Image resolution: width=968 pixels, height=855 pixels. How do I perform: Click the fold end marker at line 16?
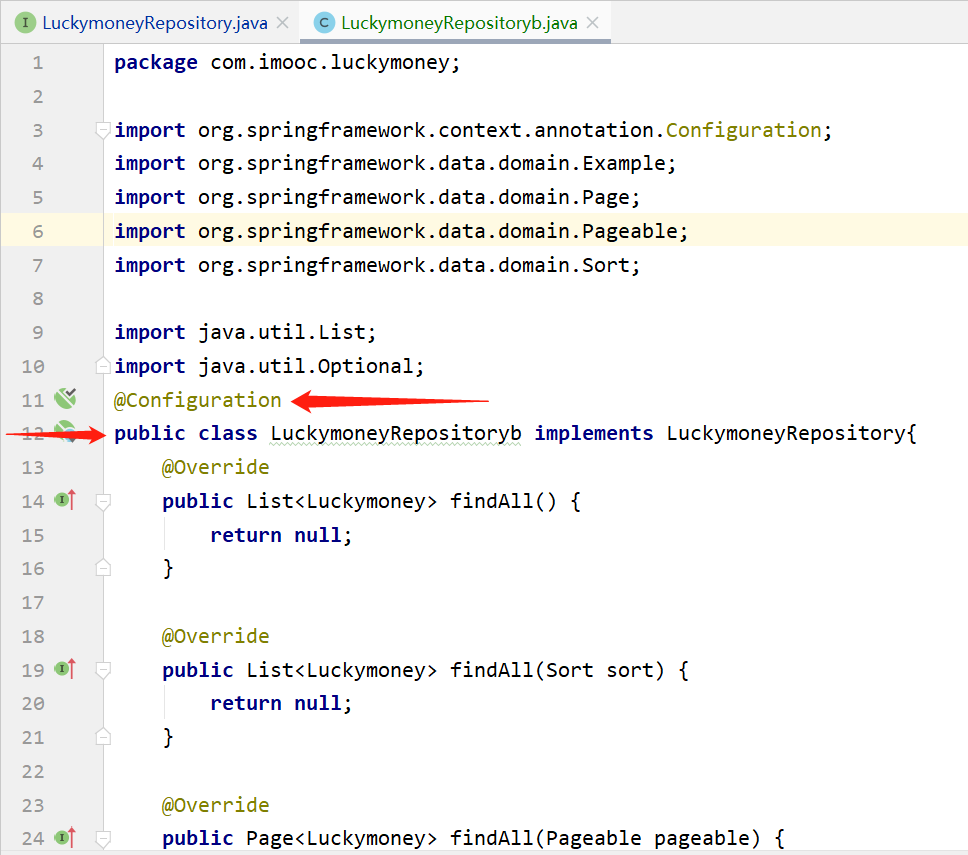click(103, 568)
